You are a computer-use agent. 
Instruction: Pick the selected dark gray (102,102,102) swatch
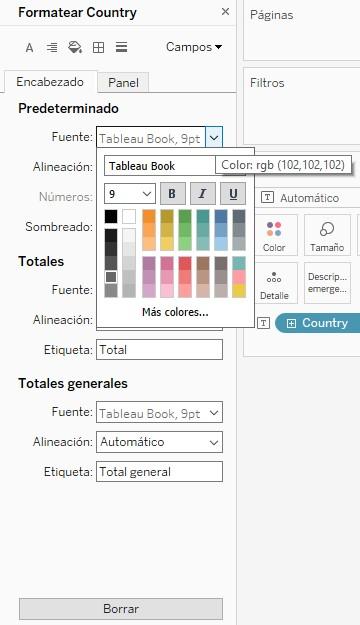111,277
